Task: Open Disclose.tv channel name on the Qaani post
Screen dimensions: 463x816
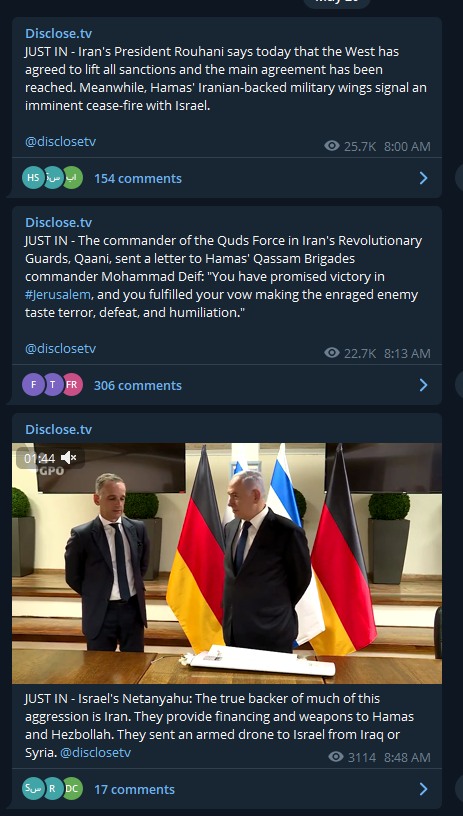Action: point(58,223)
